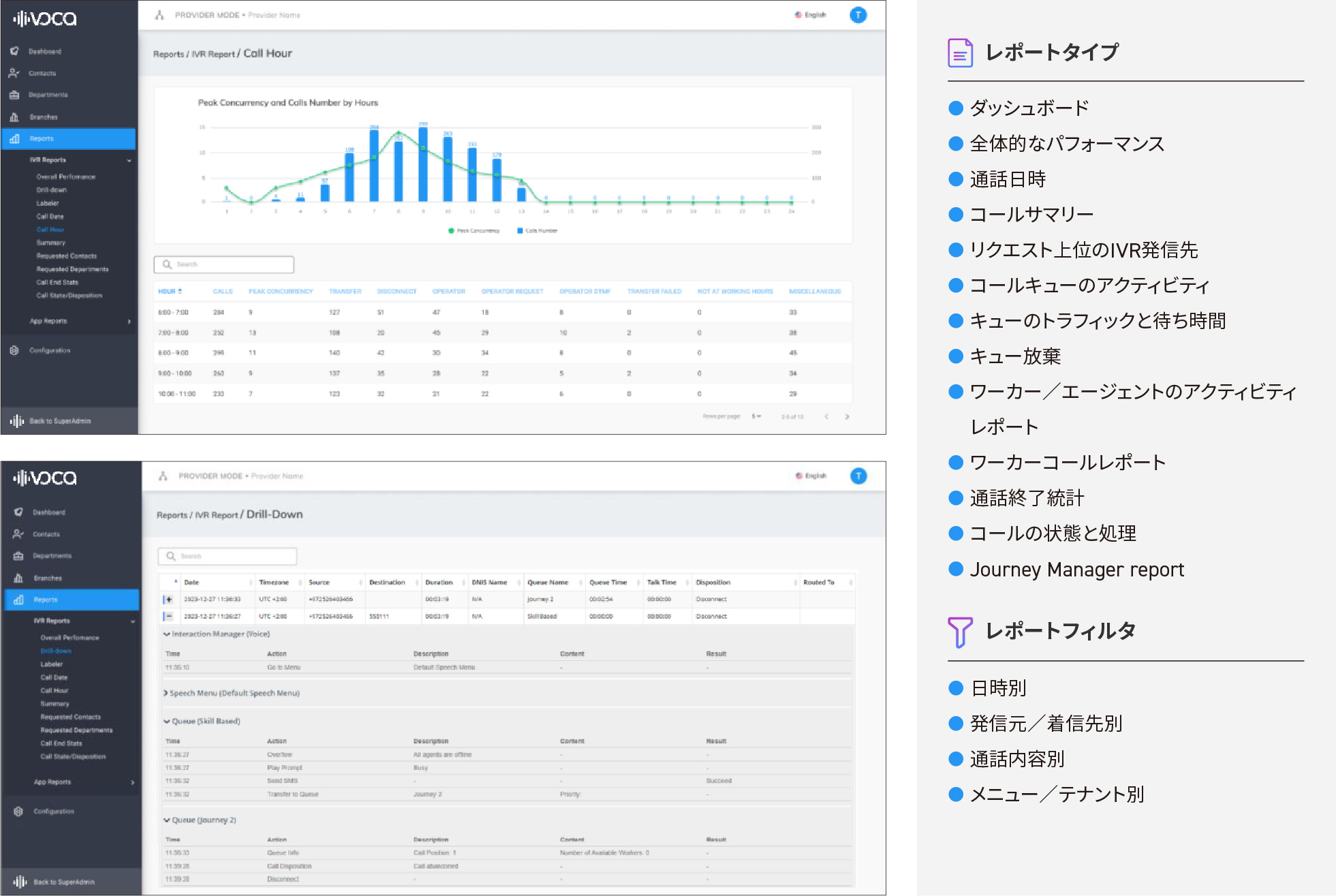Open Dashboard icon in Drill-Down page sidebar
Viewport: 1336px width, 896px height.
[x=18, y=512]
